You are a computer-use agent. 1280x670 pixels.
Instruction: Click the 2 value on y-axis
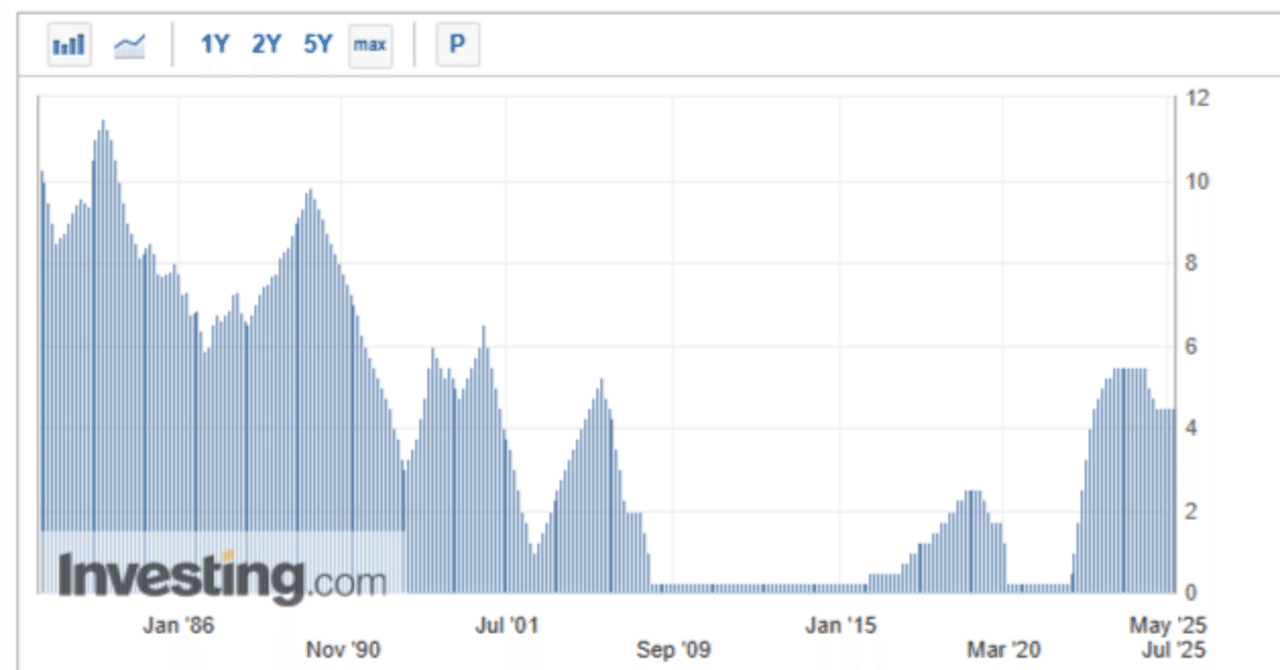click(x=1192, y=512)
